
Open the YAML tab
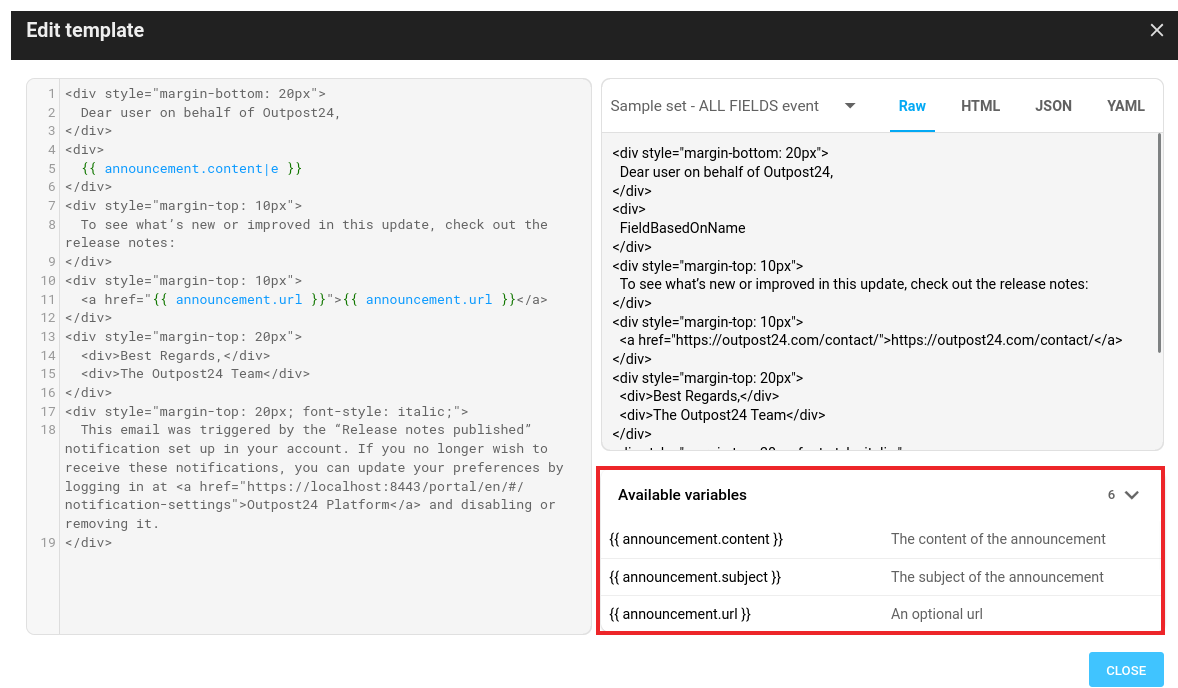click(1125, 106)
